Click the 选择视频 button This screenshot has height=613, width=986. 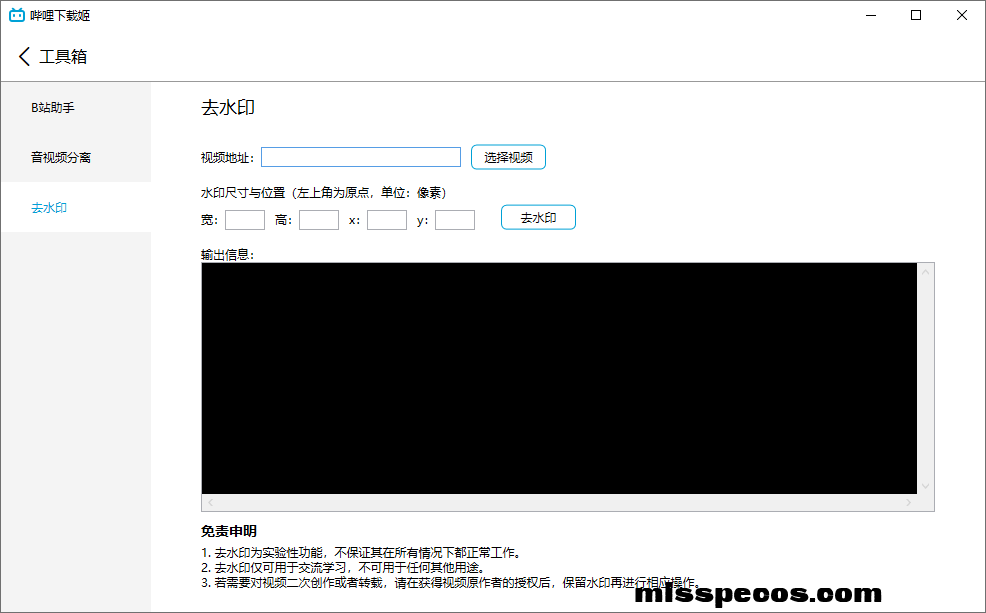click(508, 157)
